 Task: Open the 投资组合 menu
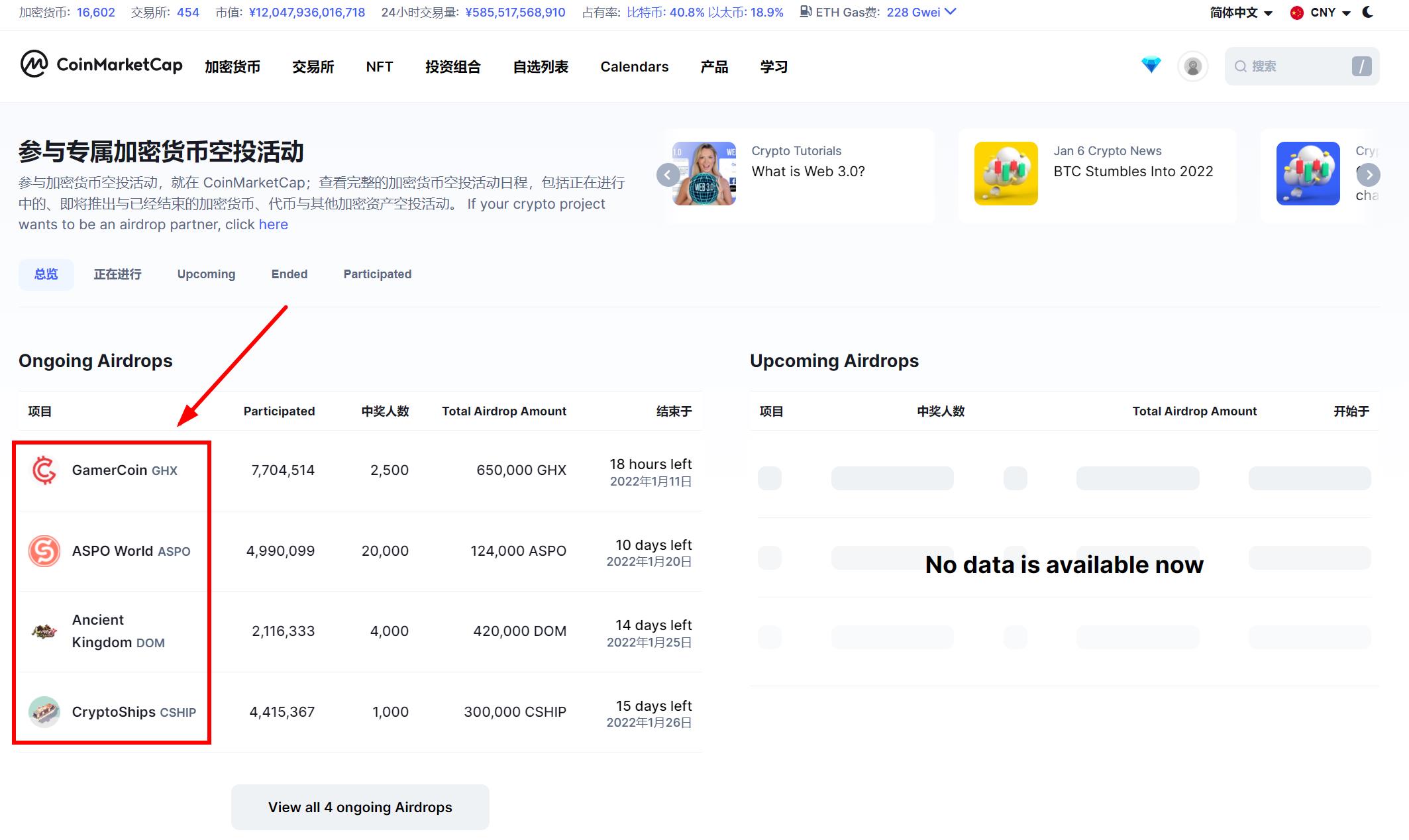pyautogui.click(x=453, y=67)
